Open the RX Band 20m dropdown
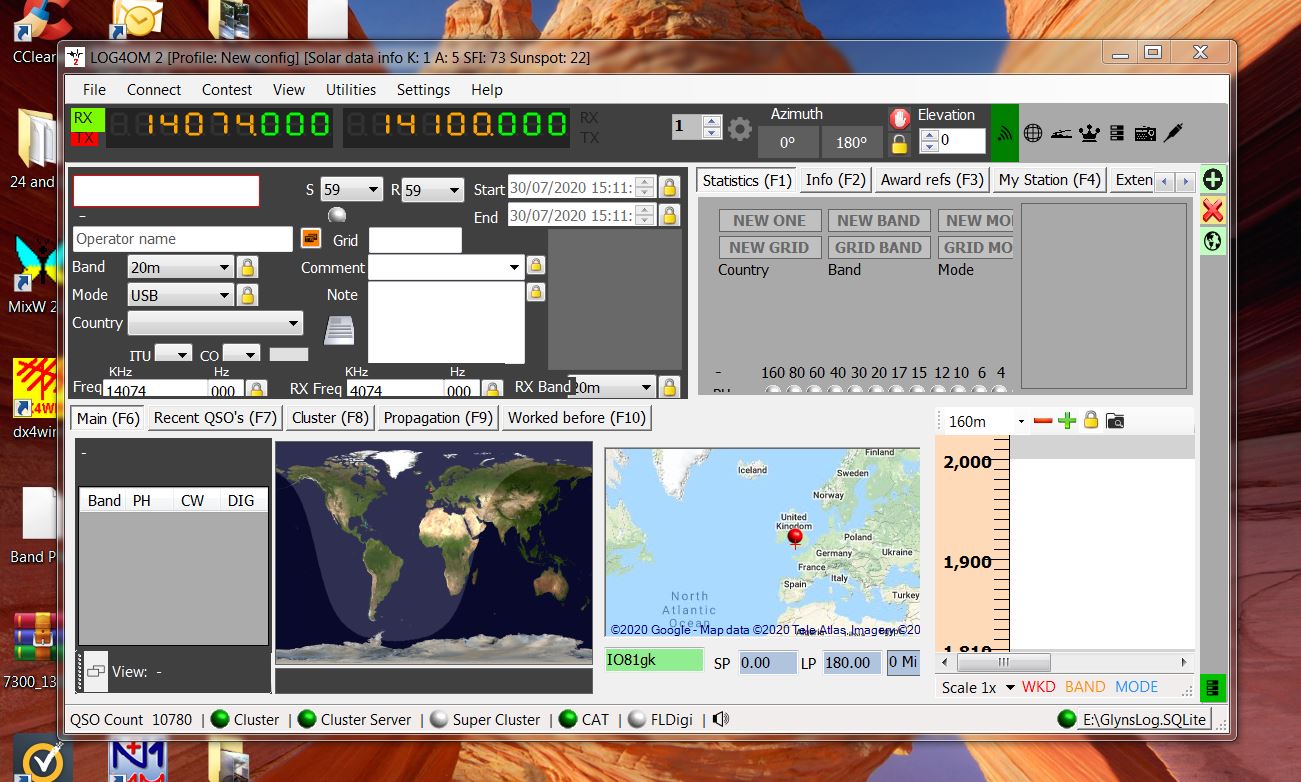Image resolution: width=1301 pixels, height=782 pixels. click(646, 387)
